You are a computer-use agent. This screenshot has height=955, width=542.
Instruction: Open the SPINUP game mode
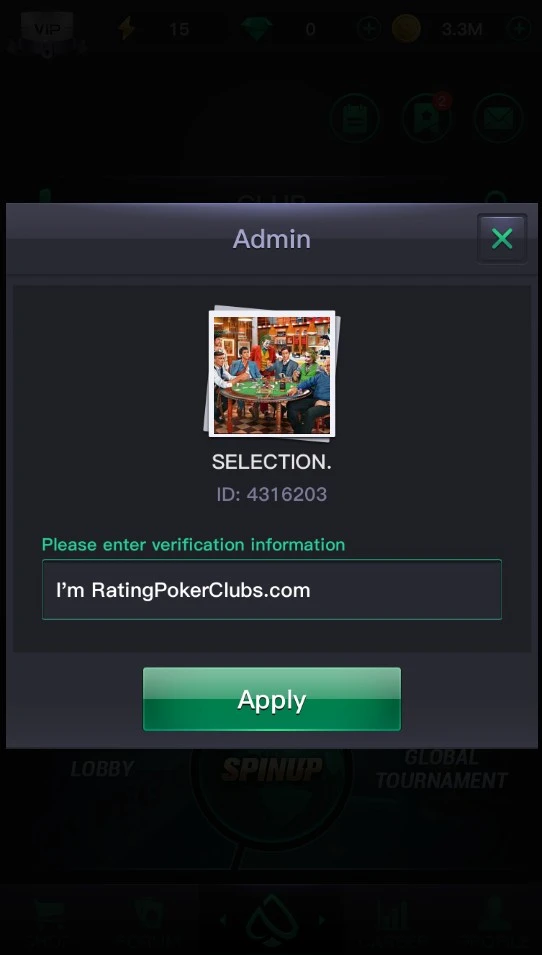point(272,769)
